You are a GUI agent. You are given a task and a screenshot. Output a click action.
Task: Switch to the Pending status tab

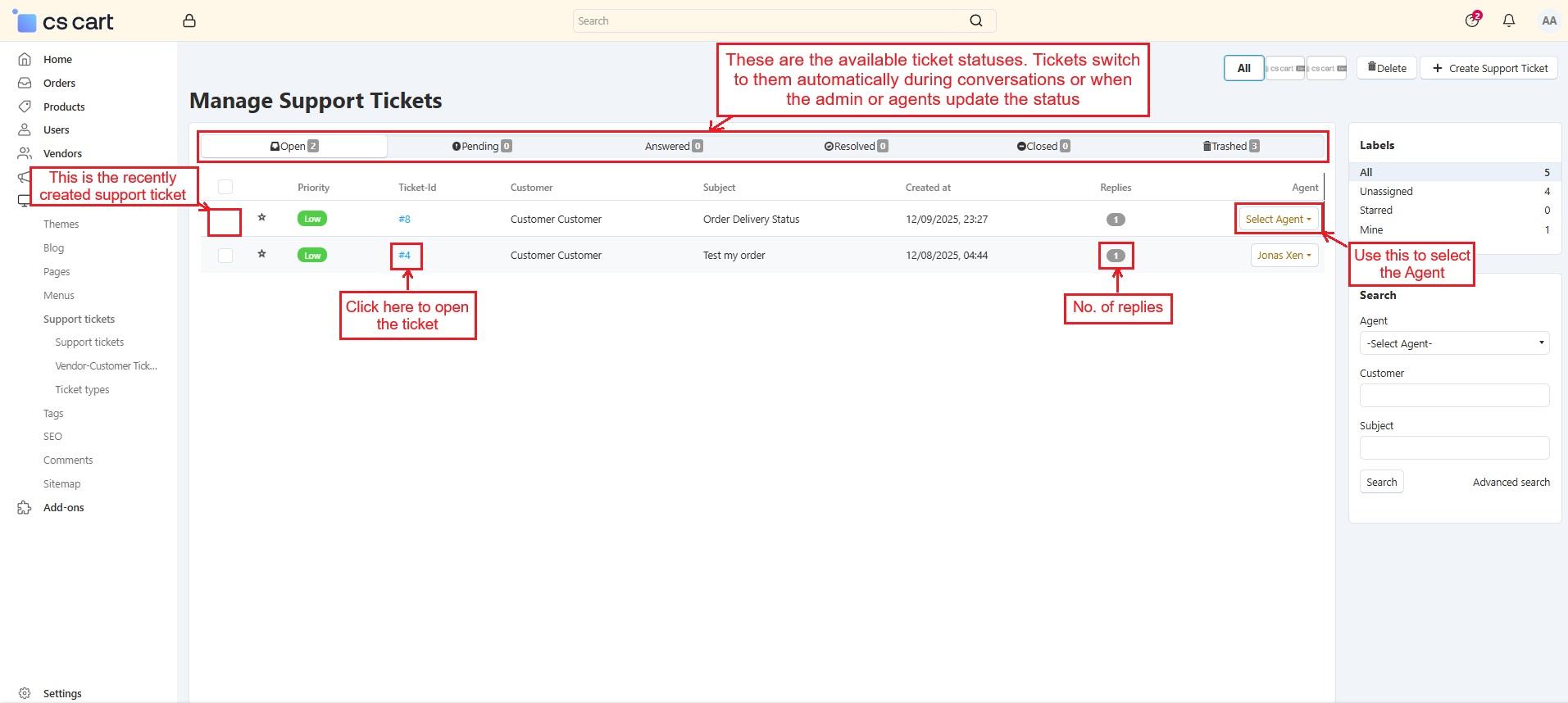[x=481, y=147]
